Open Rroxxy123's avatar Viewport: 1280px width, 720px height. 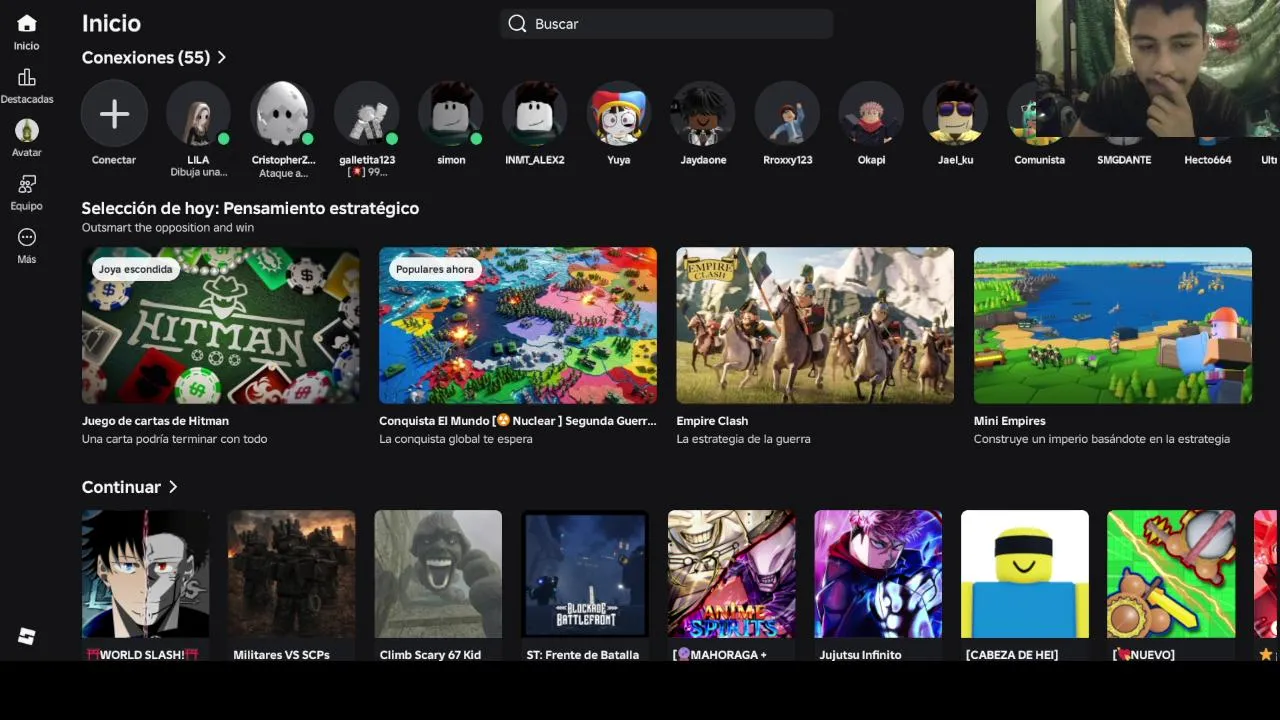[x=787, y=114]
